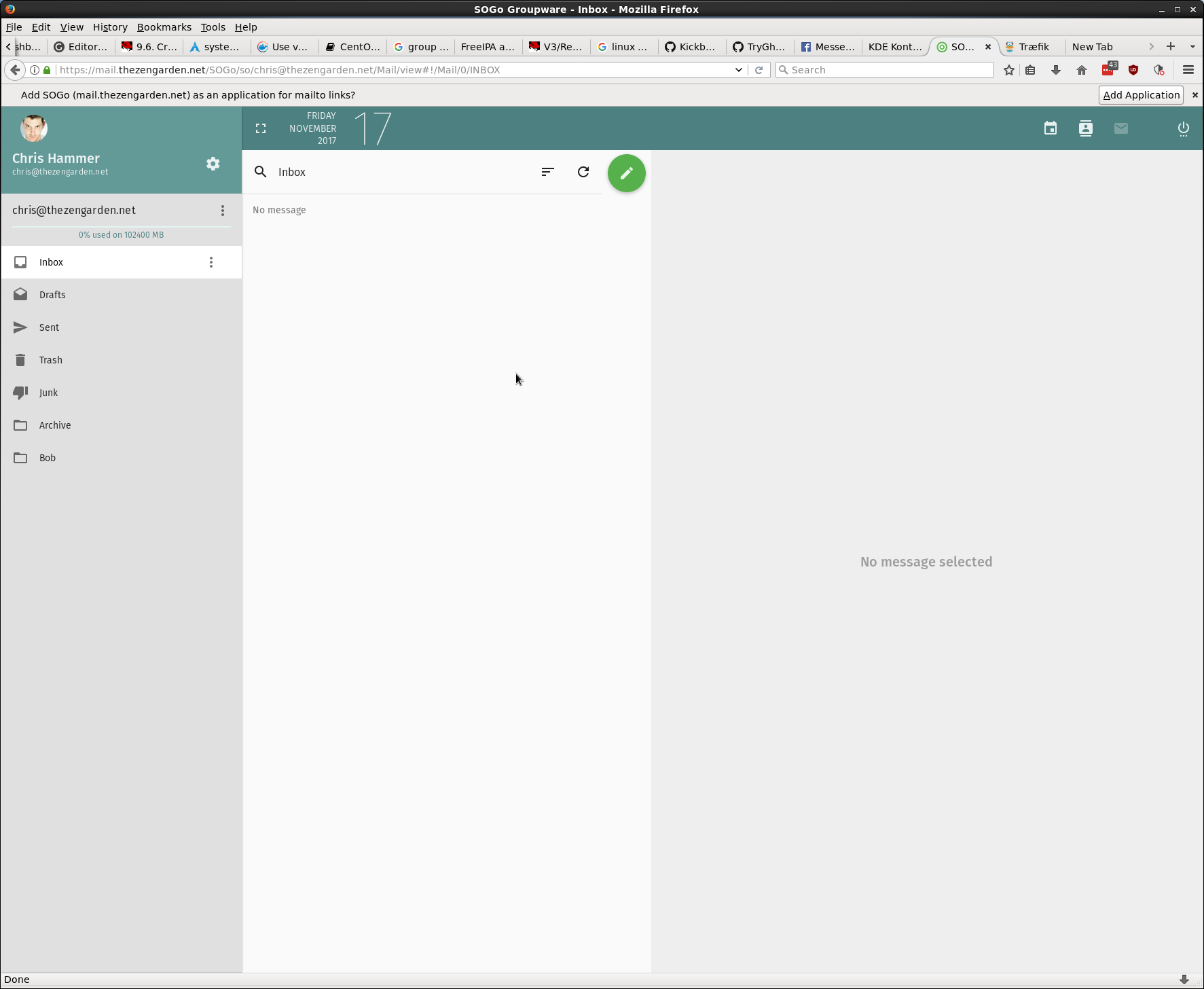The height and width of the screenshot is (989, 1204).
Task: Open preferences gear icon beside Chris Hammer
Action: [x=213, y=164]
